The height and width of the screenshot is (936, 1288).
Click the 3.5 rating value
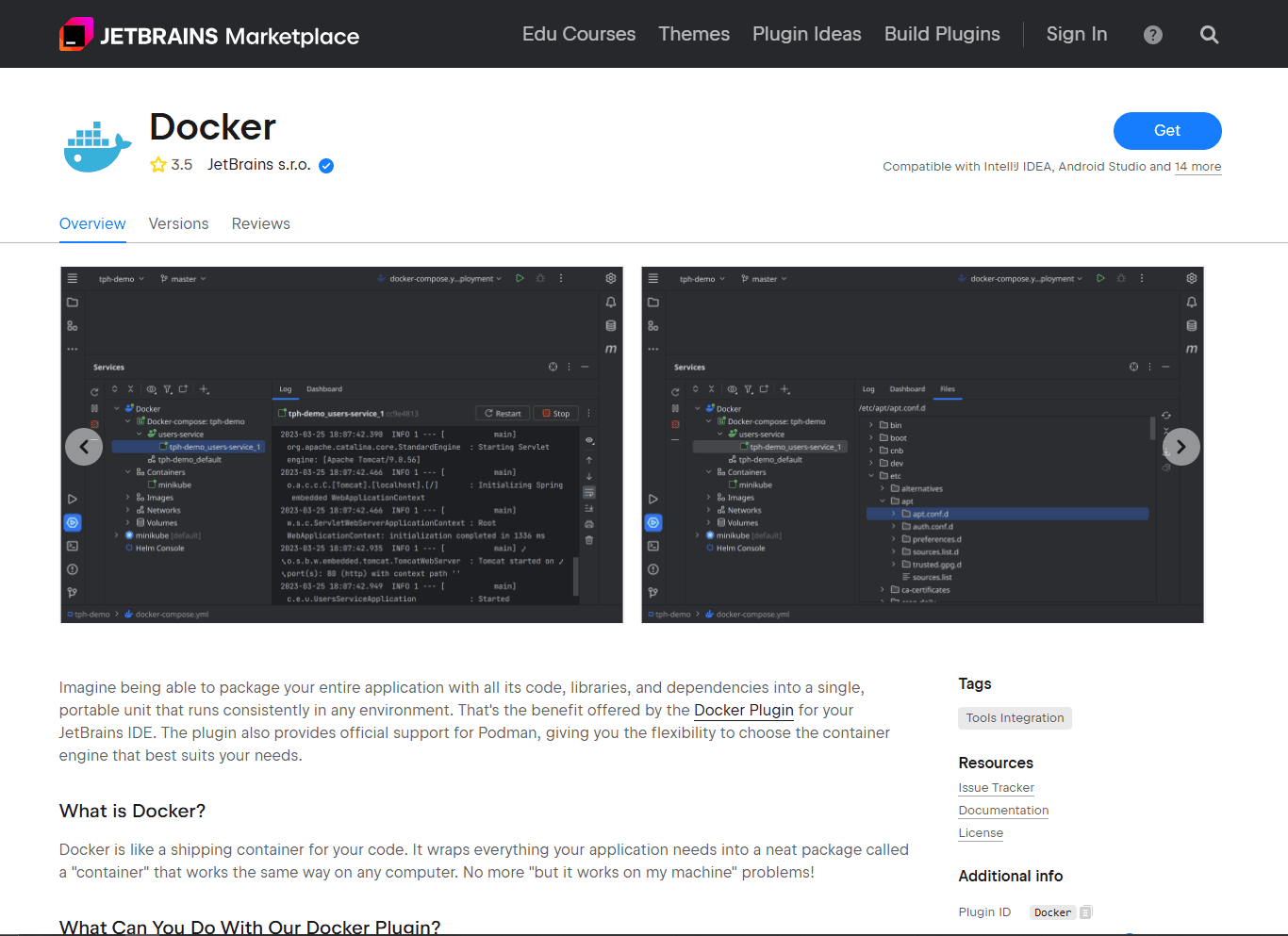point(182,165)
